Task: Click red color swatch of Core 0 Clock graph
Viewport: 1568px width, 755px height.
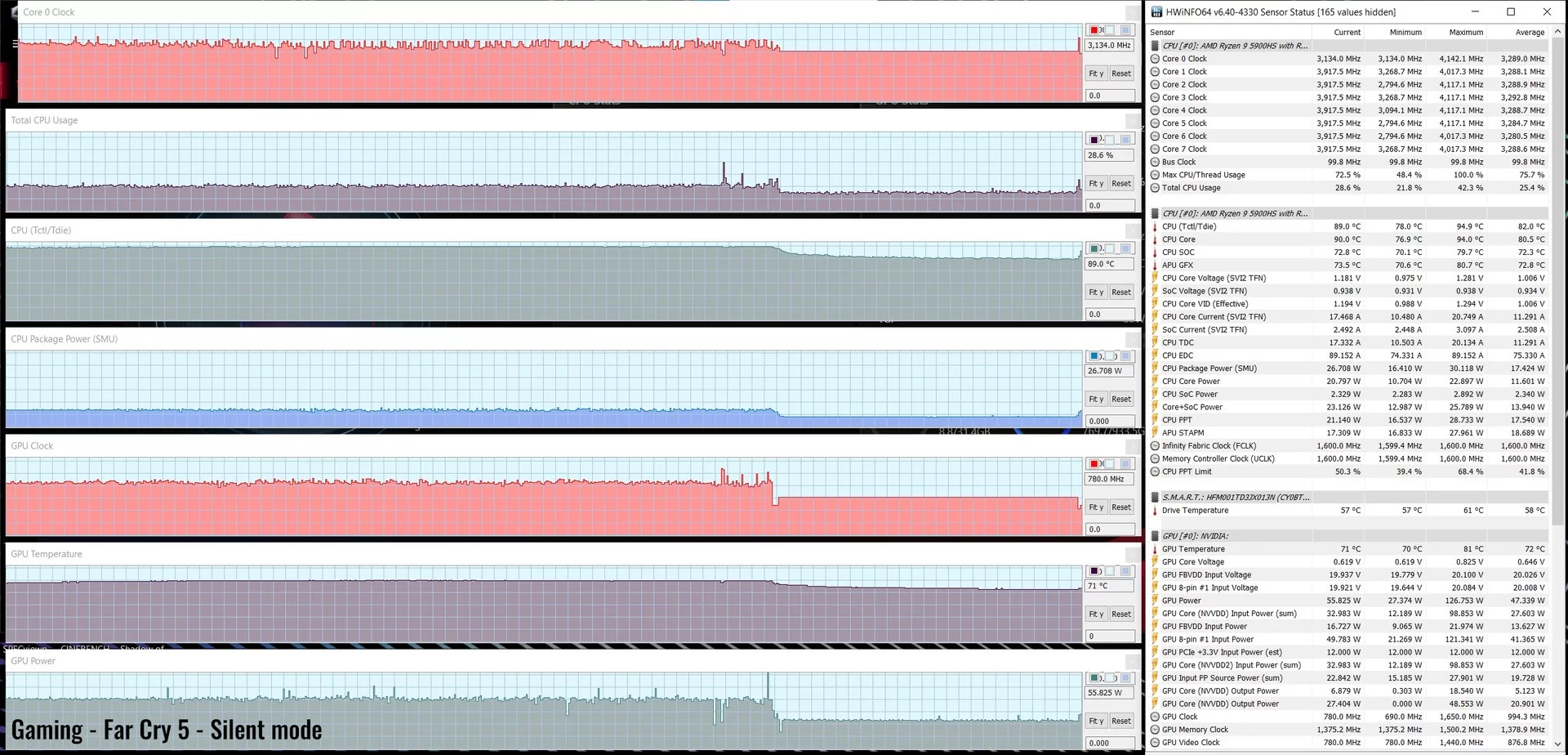Action: point(1094,30)
